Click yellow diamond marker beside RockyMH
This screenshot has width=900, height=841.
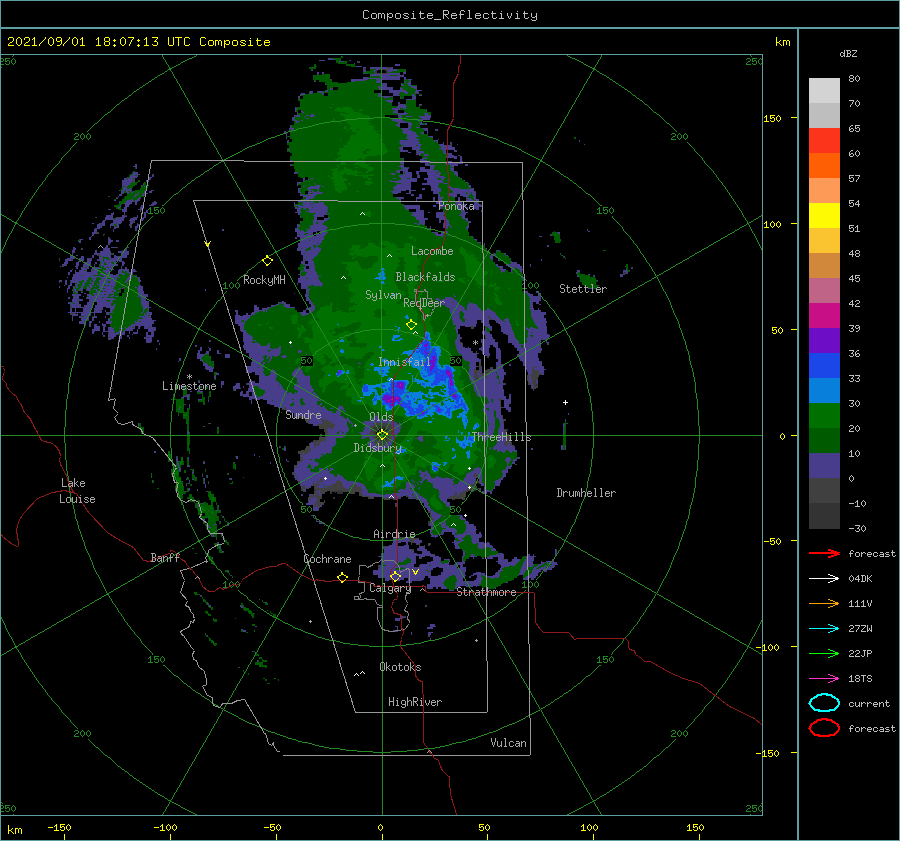pyautogui.click(x=267, y=261)
